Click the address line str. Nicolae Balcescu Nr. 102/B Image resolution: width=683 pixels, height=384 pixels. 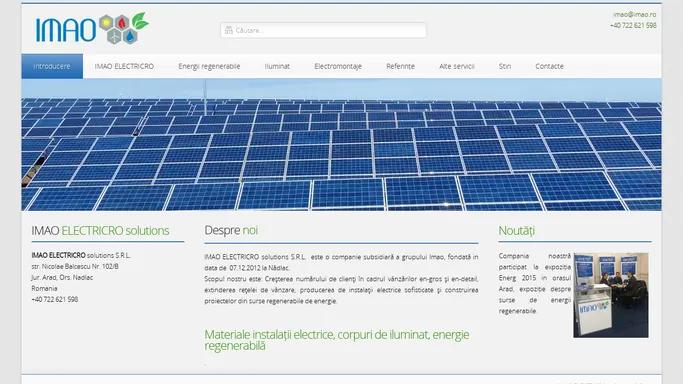(x=75, y=266)
